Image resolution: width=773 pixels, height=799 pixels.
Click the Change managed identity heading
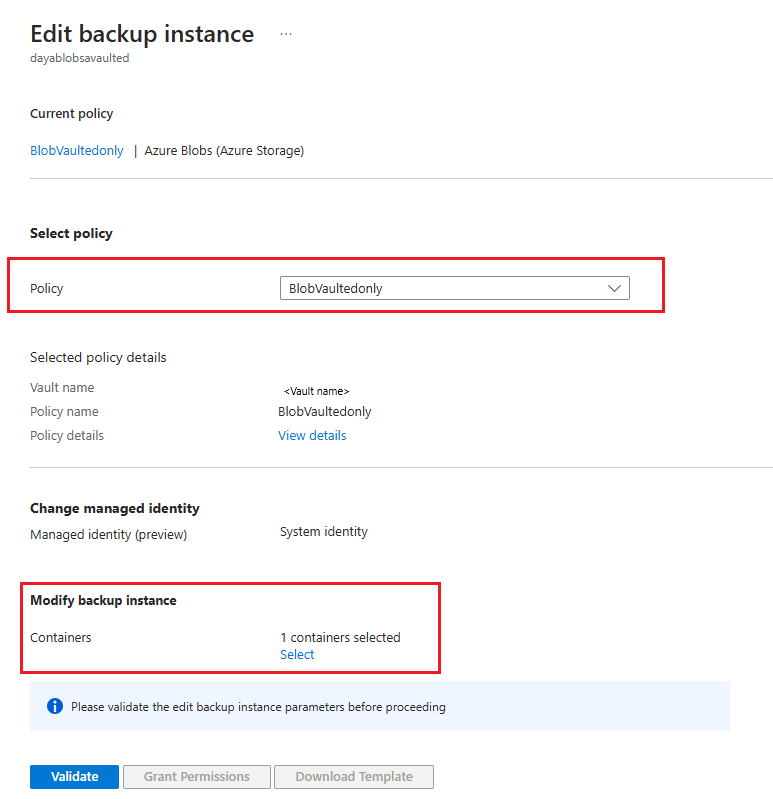coord(115,508)
